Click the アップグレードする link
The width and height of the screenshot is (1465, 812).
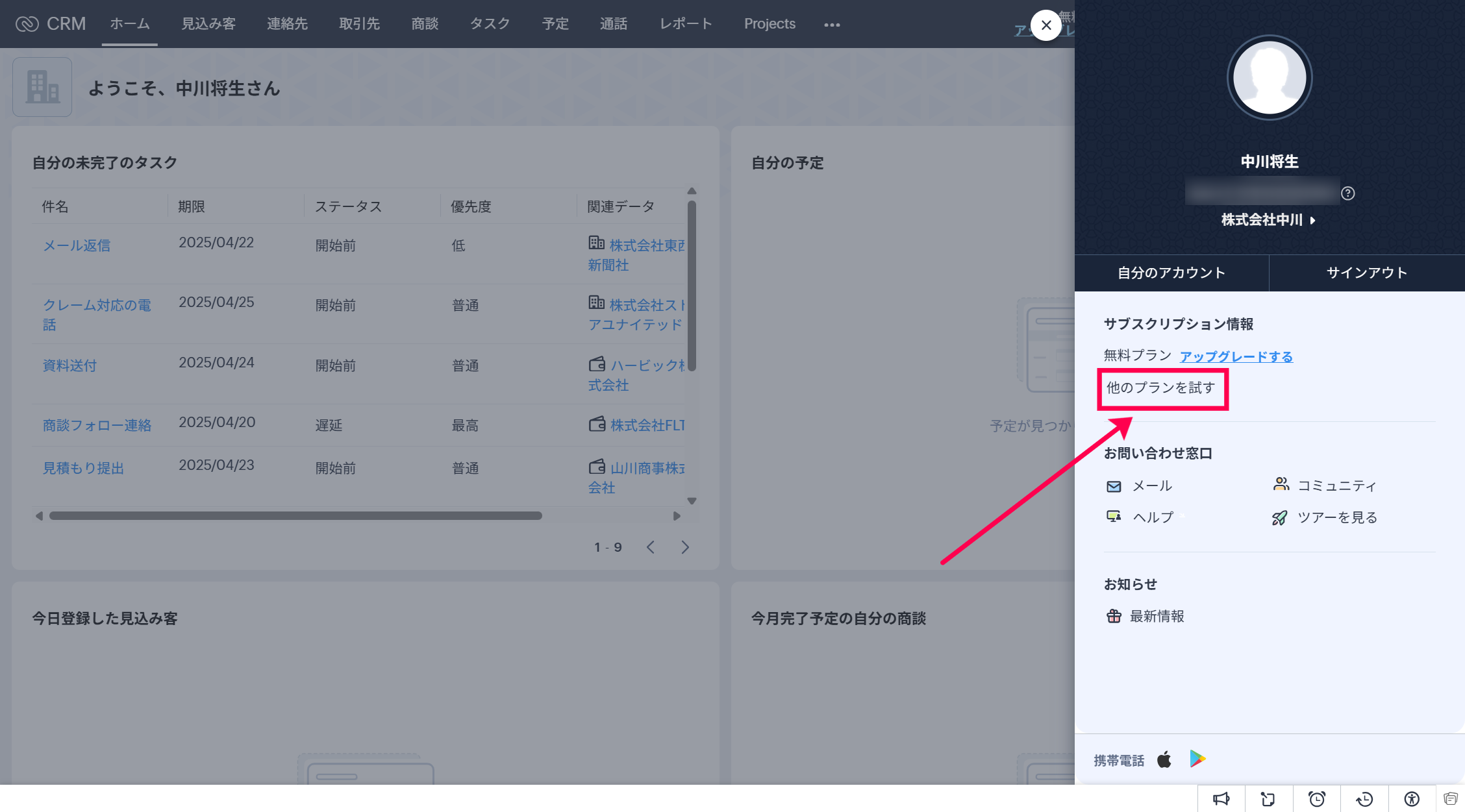(x=1236, y=356)
